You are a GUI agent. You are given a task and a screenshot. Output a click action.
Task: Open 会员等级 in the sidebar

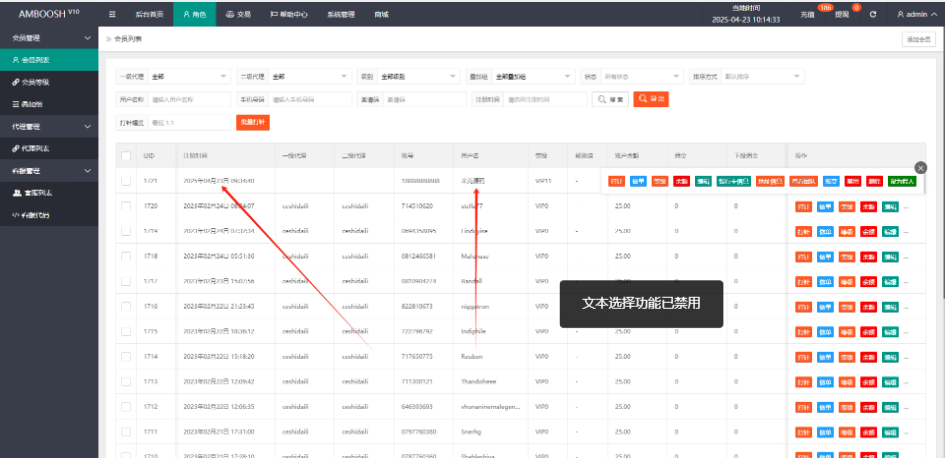[x=49, y=82]
